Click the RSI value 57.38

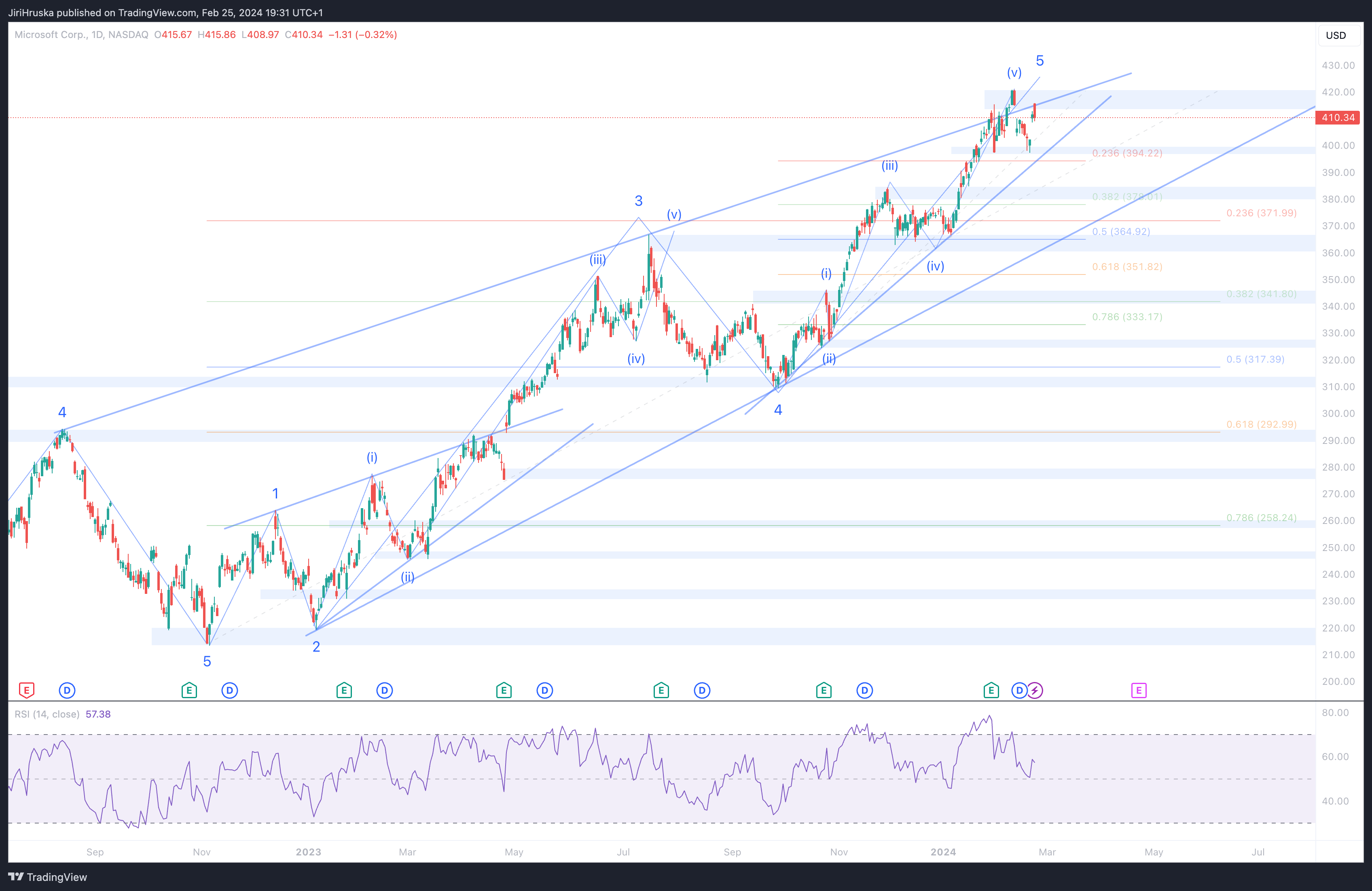98,714
